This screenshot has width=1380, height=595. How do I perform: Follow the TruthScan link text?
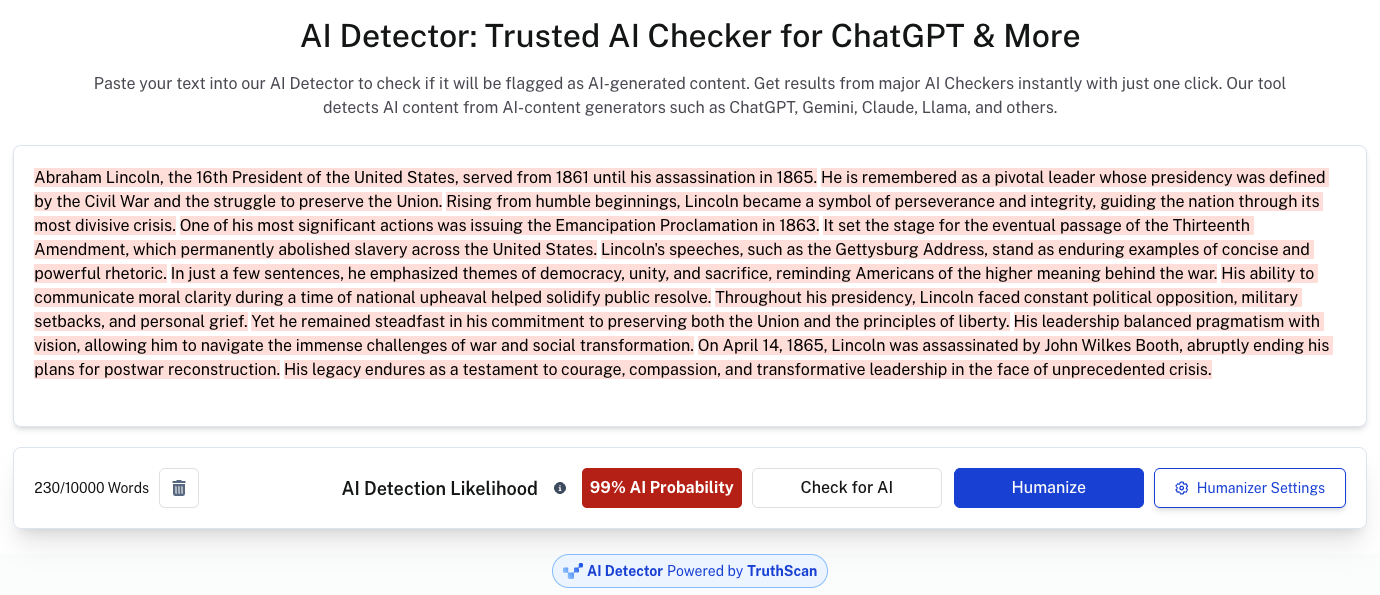pyautogui.click(x=781, y=571)
